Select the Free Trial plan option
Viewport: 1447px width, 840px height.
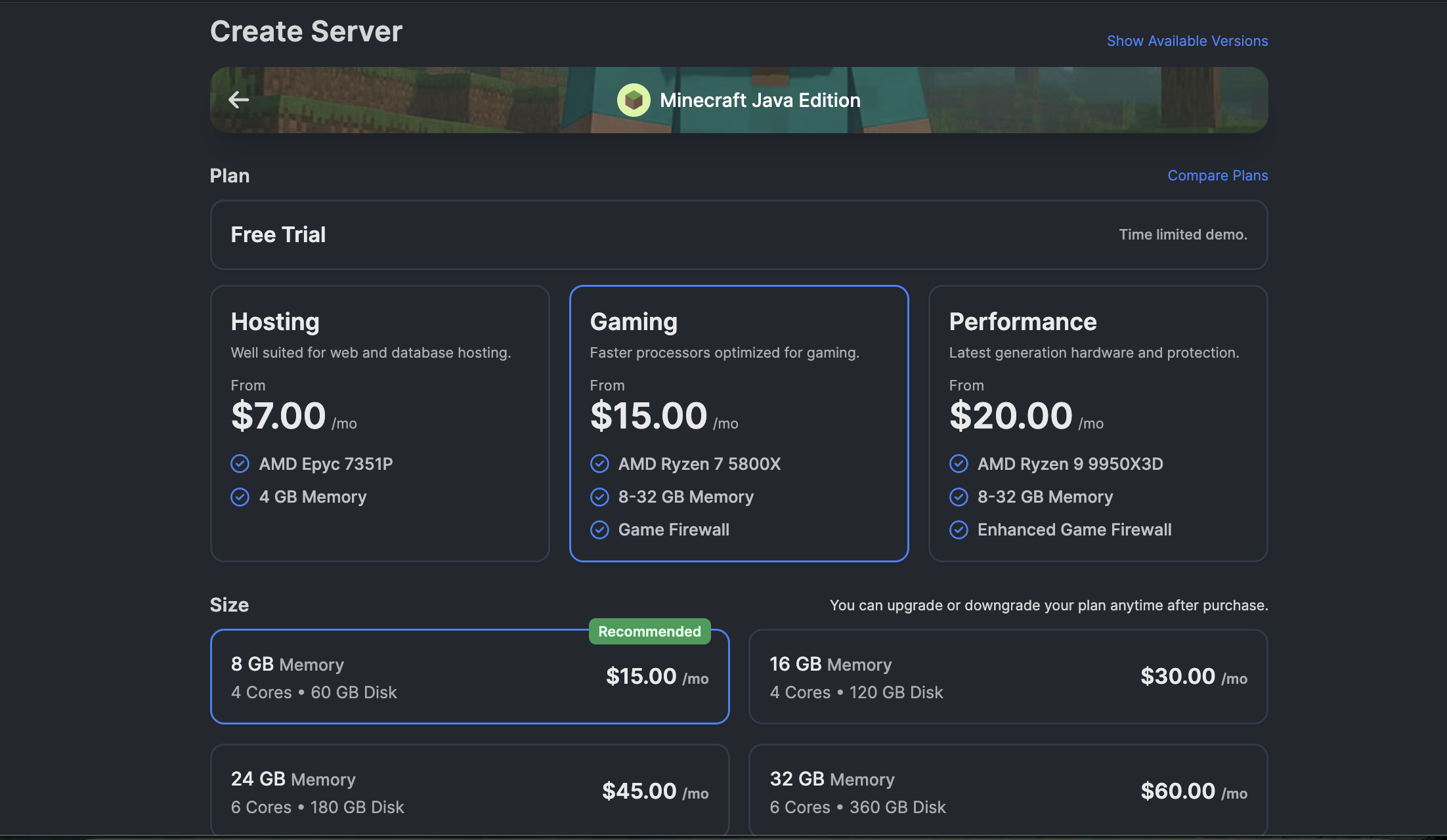pos(739,235)
